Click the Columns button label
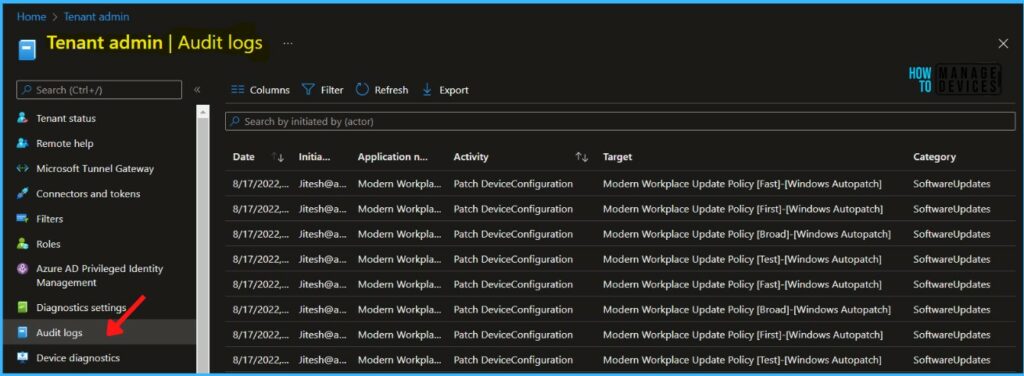1024x376 pixels. pyautogui.click(x=270, y=90)
